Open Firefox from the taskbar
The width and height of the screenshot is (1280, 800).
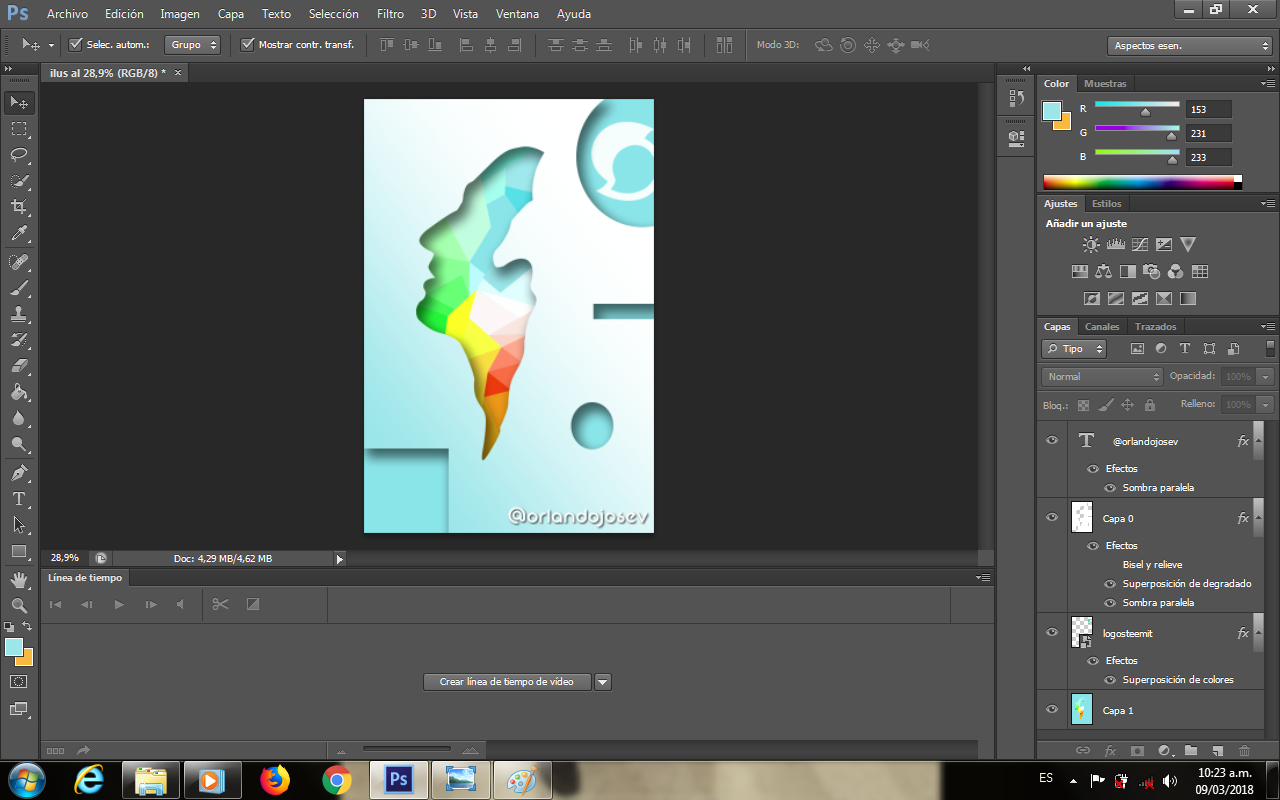tap(274, 779)
